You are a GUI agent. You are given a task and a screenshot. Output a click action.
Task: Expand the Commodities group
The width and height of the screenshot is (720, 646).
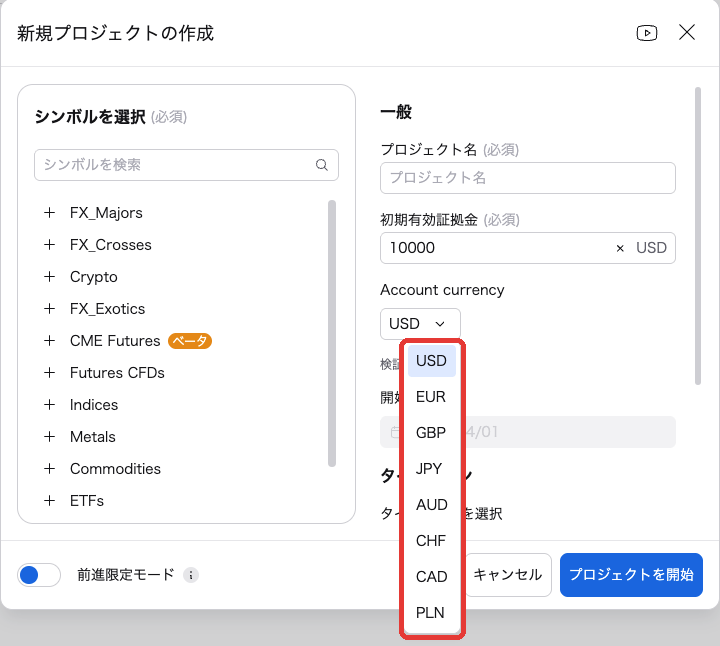coord(50,469)
